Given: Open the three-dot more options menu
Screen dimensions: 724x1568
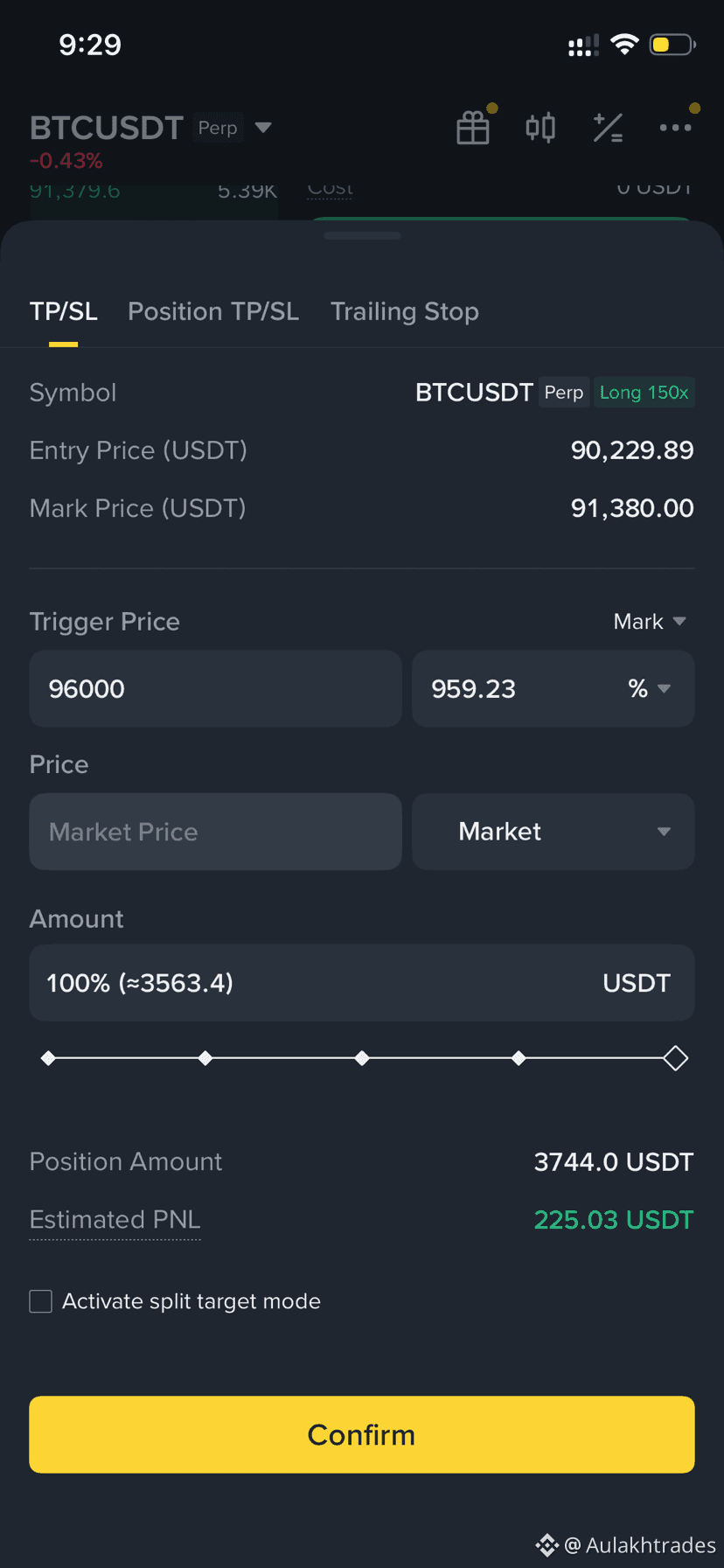Looking at the screenshot, I should click(x=675, y=128).
